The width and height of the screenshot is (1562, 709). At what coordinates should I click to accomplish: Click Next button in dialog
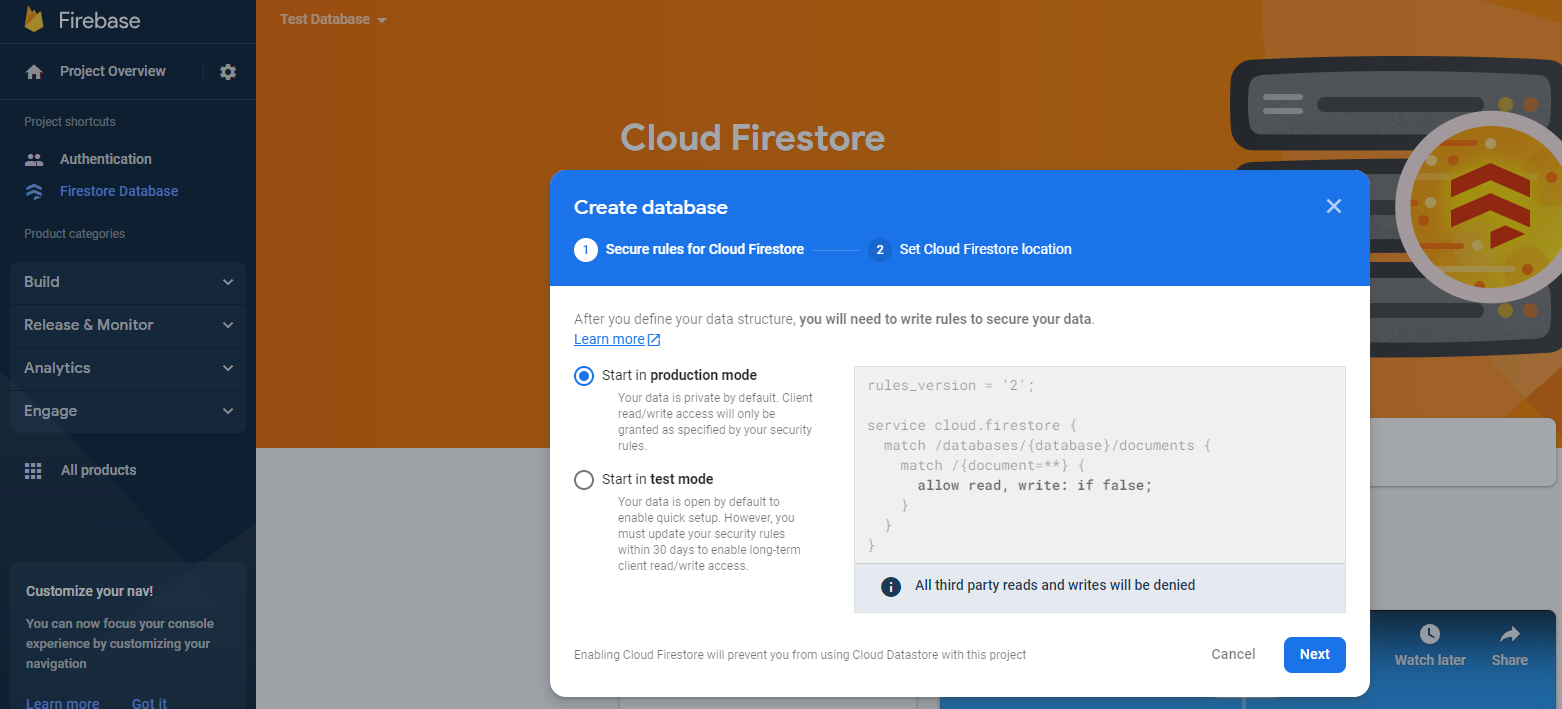click(1315, 655)
